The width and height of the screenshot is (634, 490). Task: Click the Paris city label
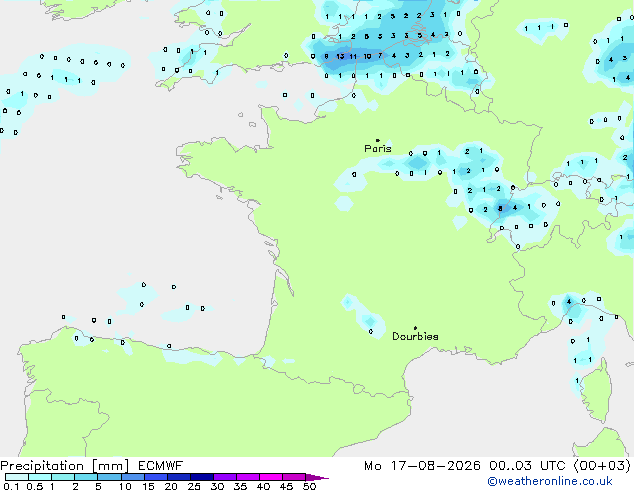(x=378, y=149)
